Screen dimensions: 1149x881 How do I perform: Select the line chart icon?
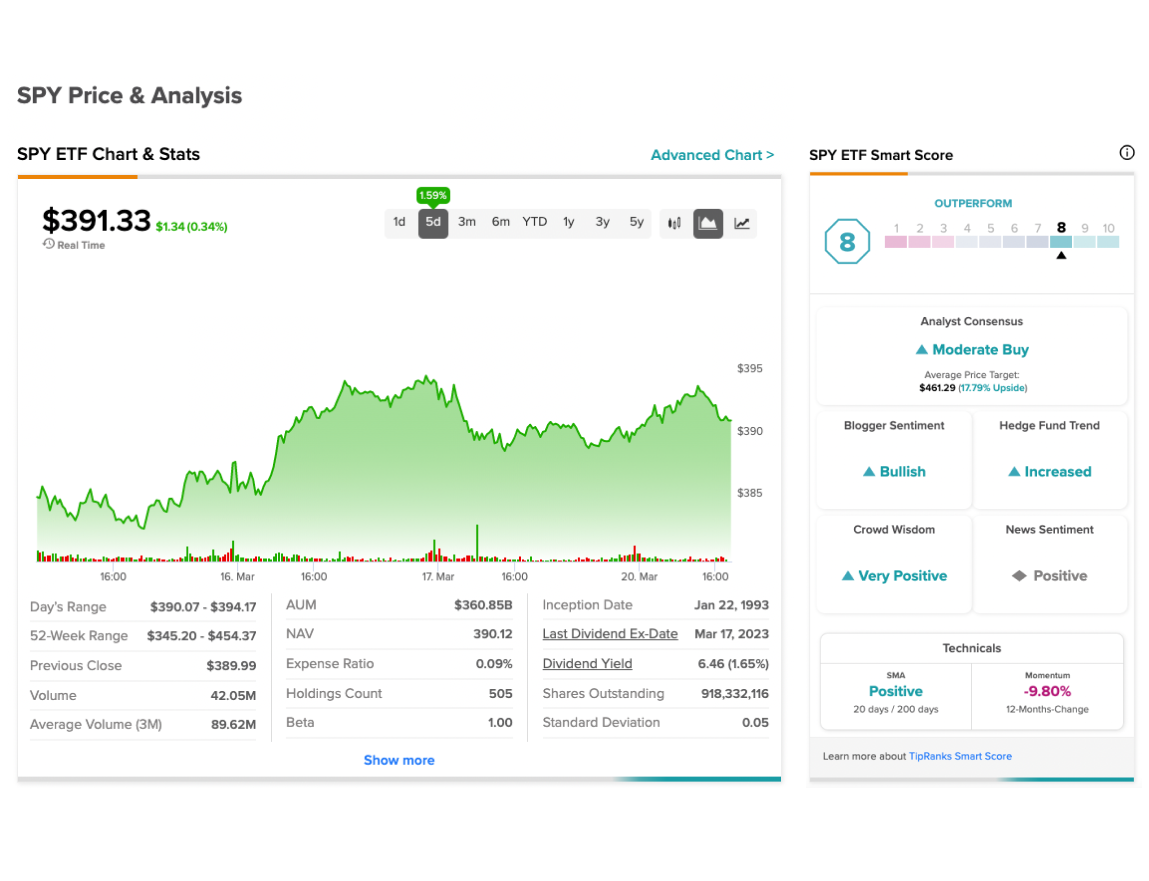[x=742, y=223]
